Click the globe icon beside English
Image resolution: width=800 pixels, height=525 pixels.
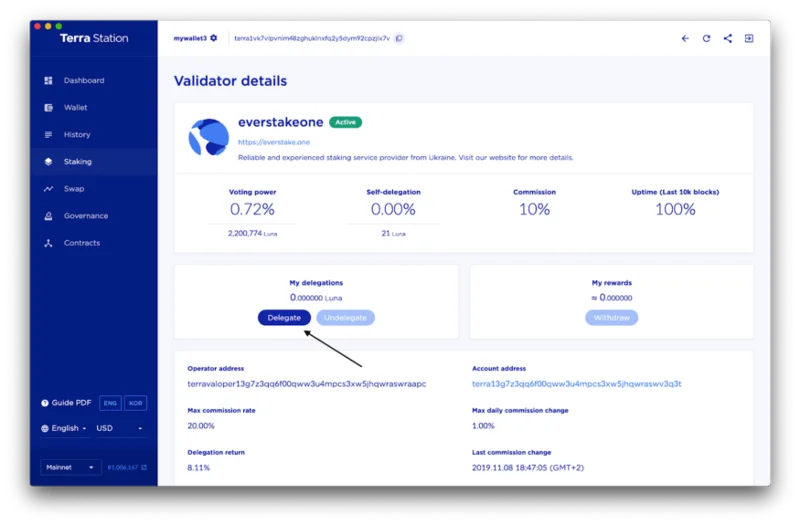[x=45, y=429]
